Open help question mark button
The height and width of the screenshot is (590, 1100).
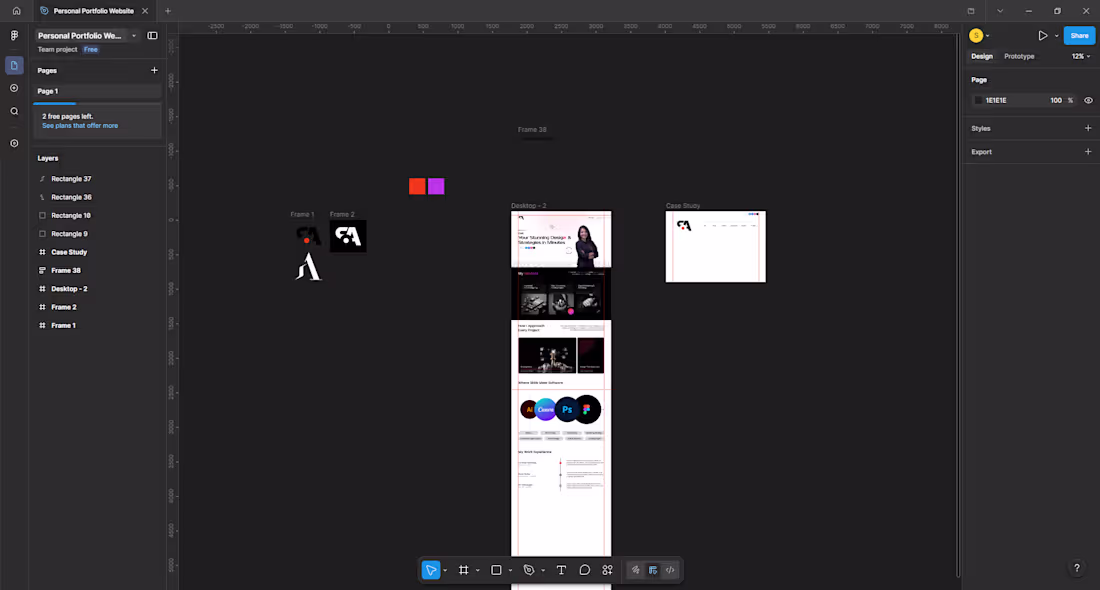click(1077, 568)
